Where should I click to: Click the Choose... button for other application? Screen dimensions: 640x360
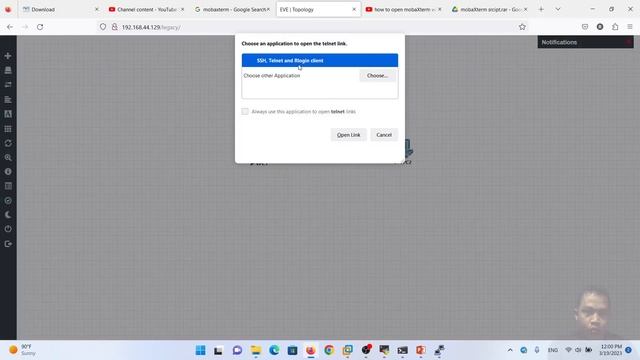click(x=377, y=76)
